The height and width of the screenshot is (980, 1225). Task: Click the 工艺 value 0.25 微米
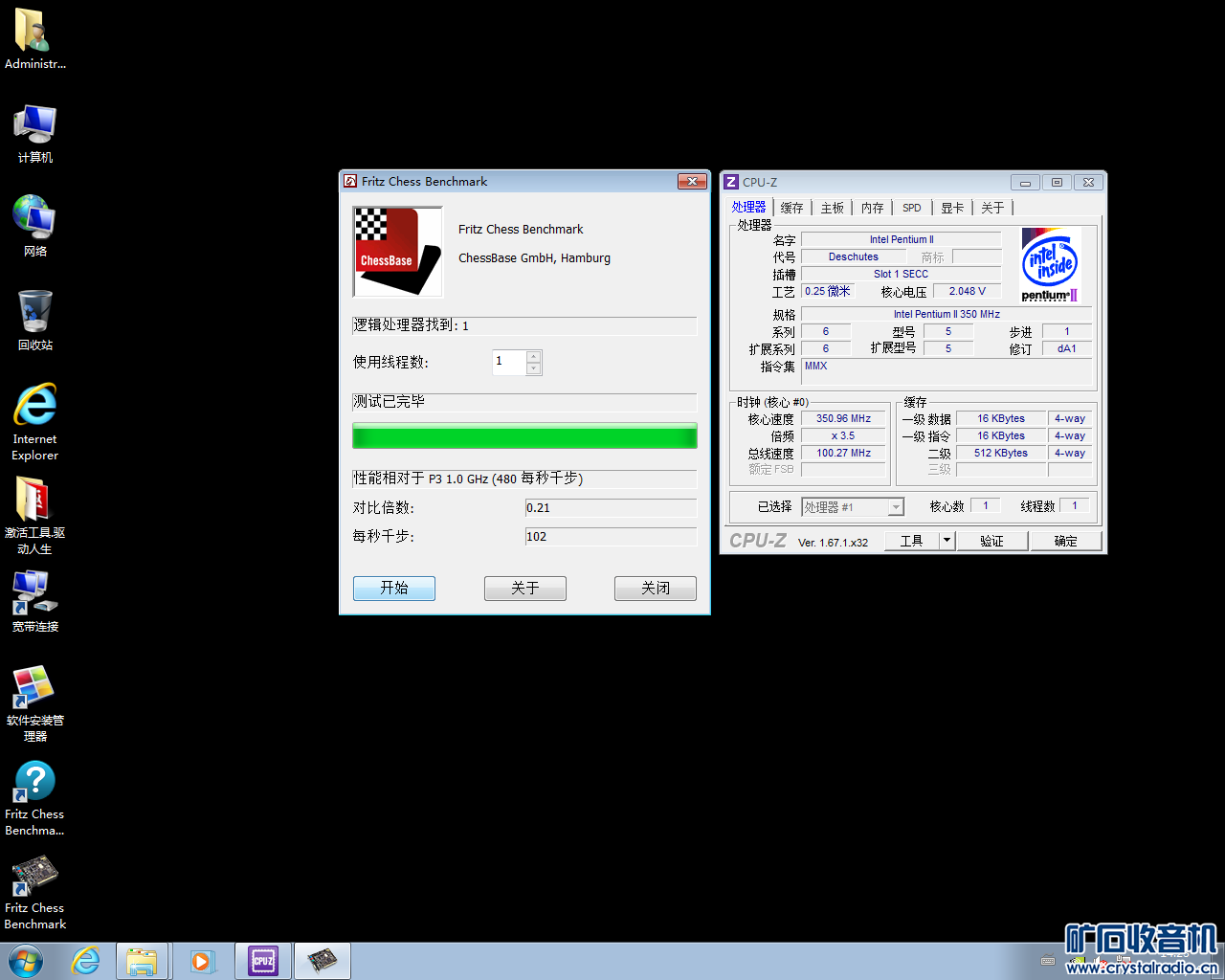(829, 291)
